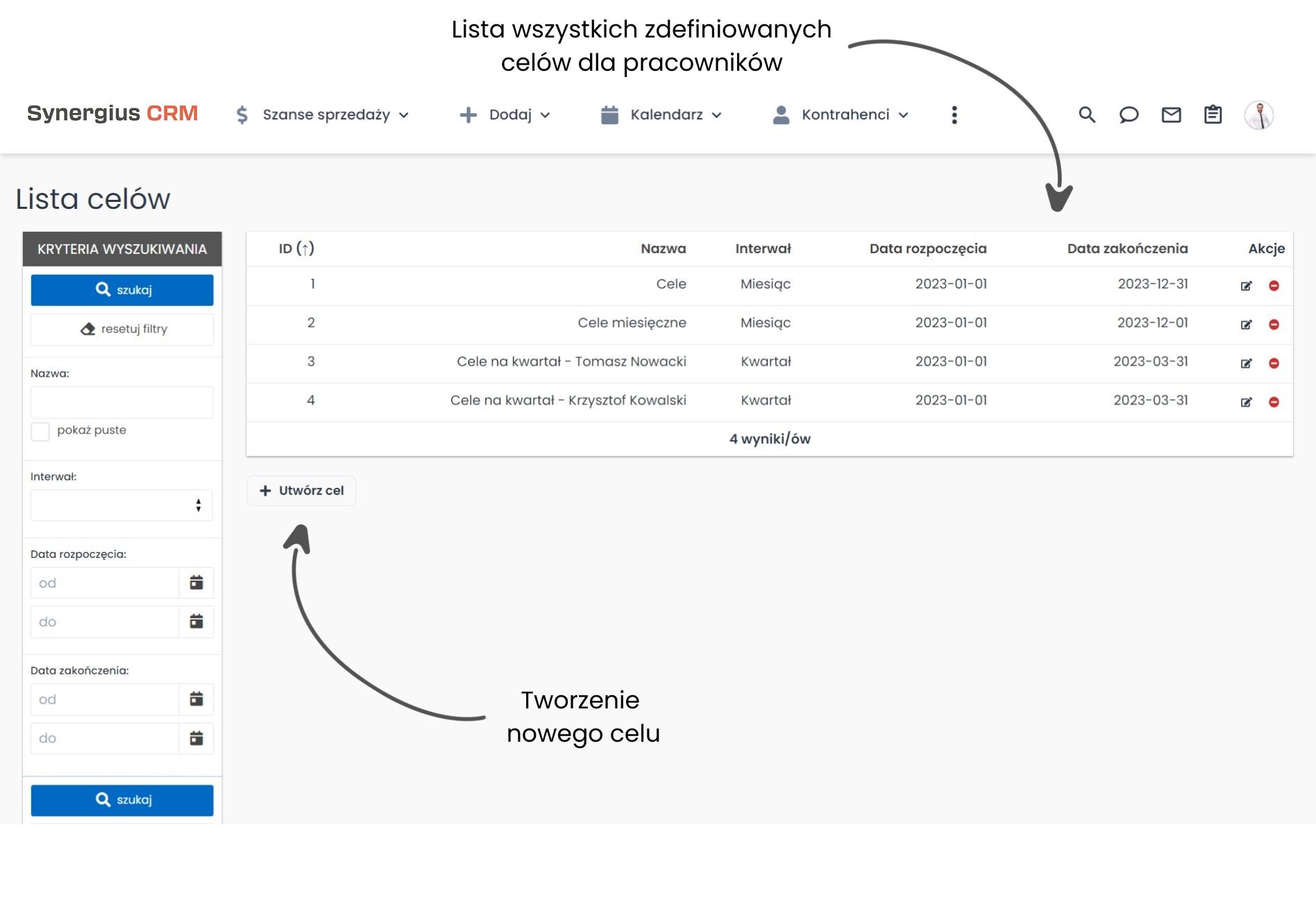
Task: Click the blue szukaj search button
Action: (x=121, y=289)
